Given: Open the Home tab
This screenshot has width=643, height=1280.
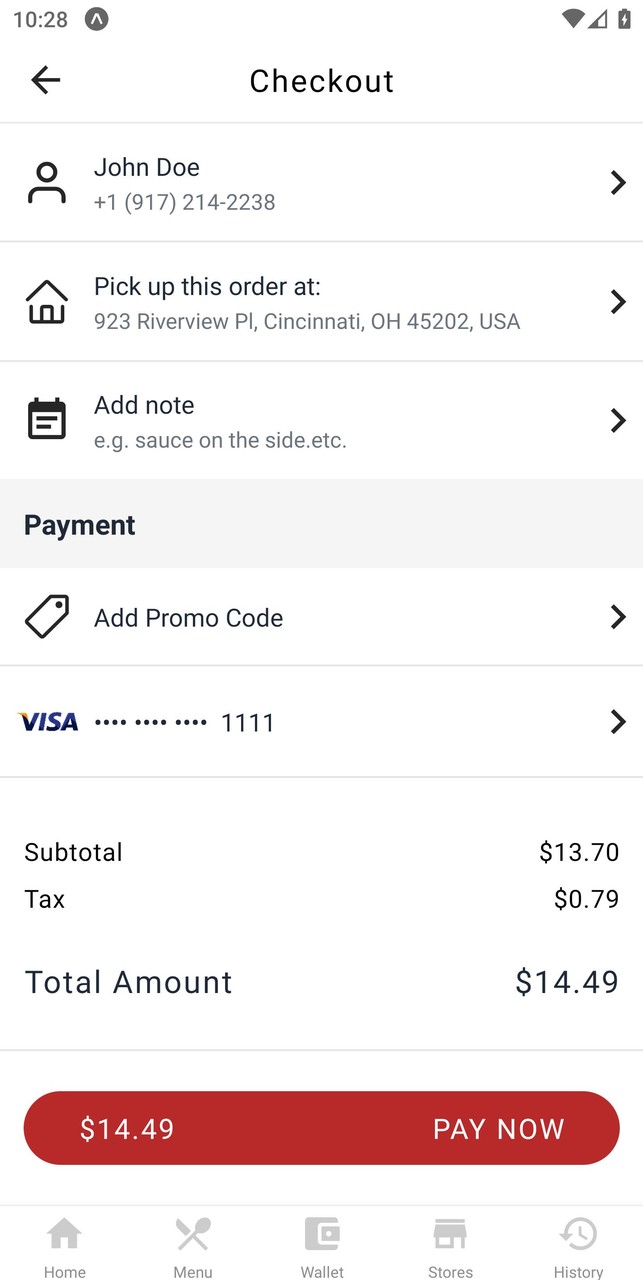Looking at the screenshot, I should point(64,1246).
